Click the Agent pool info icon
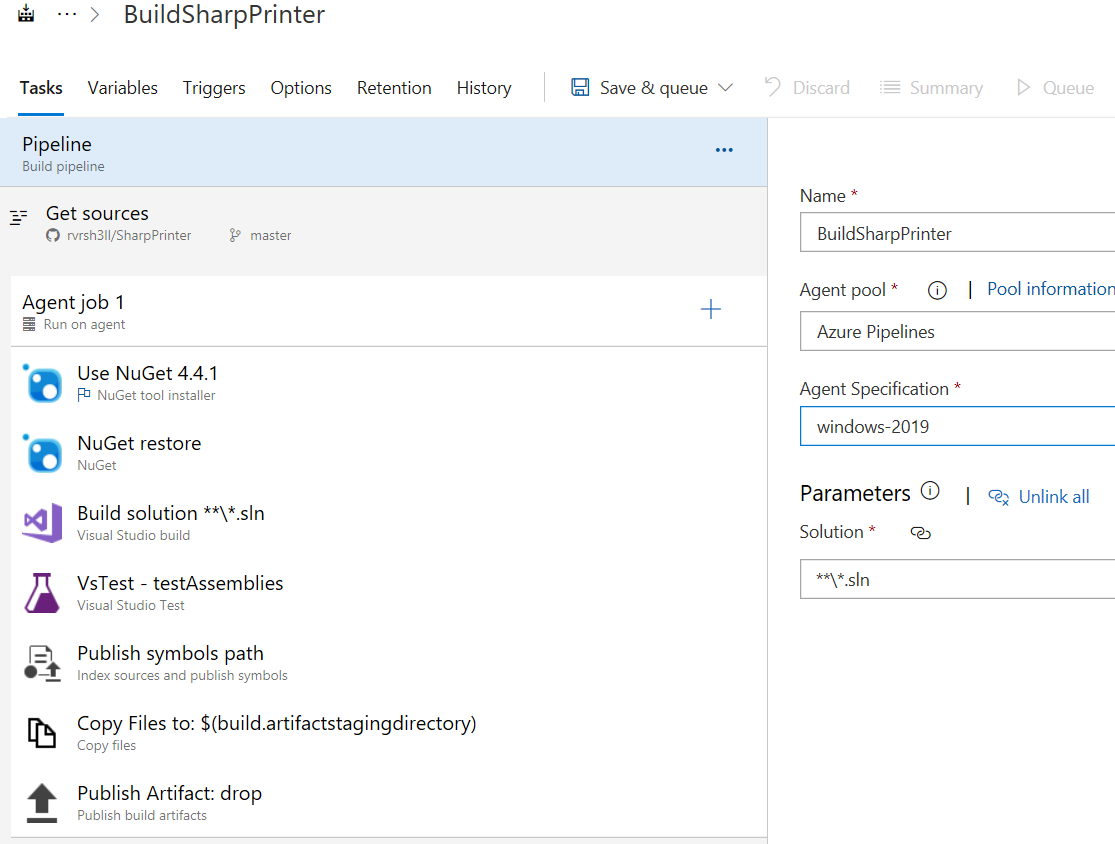 coord(937,290)
